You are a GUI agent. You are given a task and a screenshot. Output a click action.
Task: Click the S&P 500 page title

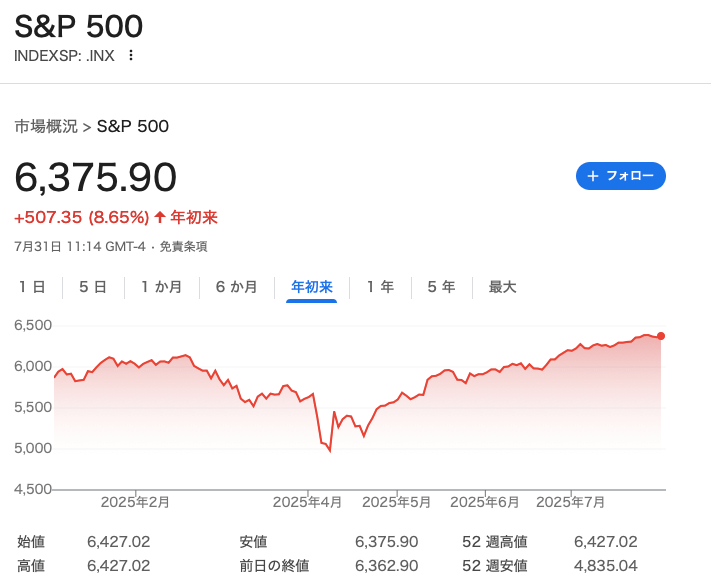tap(78, 26)
